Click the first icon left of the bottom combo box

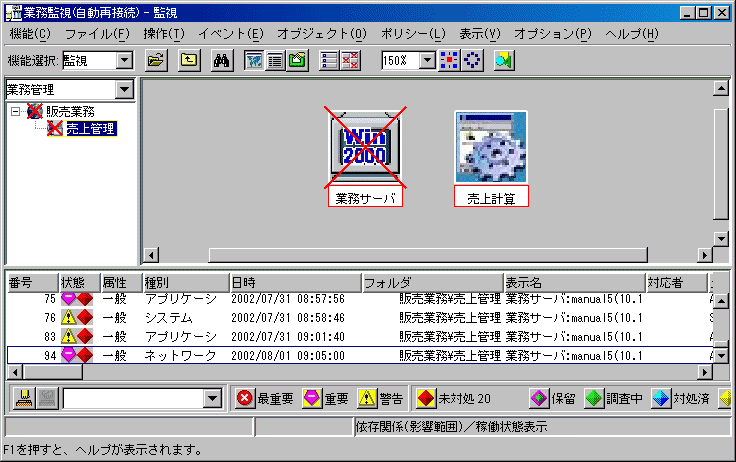pos(24,399)
